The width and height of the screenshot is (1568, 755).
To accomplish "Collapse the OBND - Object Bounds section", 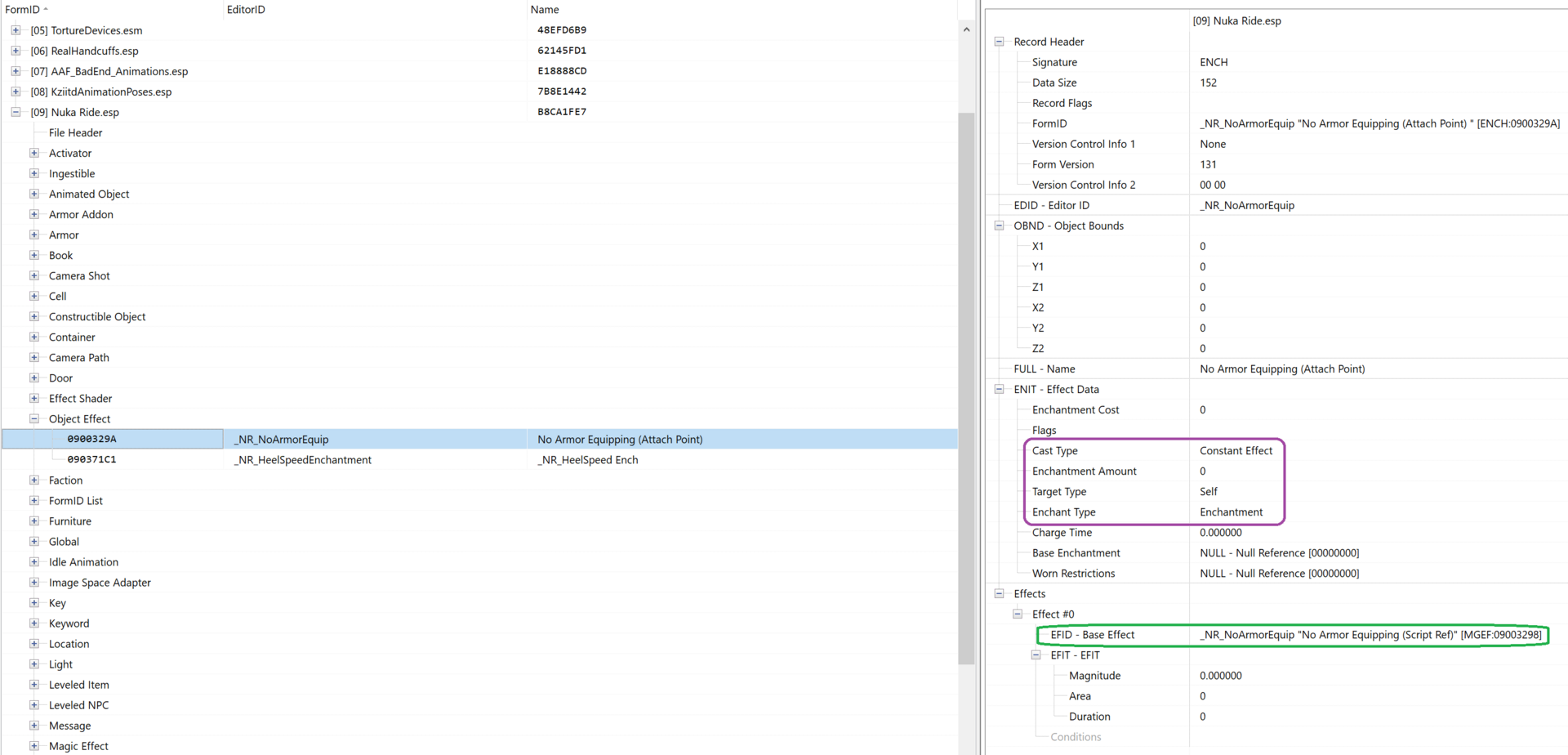I will click(999, 226).
